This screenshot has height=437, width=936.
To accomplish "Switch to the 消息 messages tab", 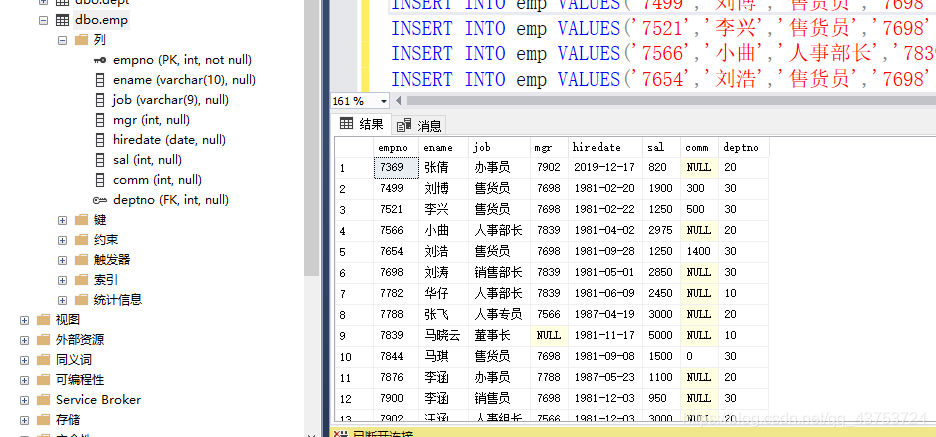I will point(420,125).
